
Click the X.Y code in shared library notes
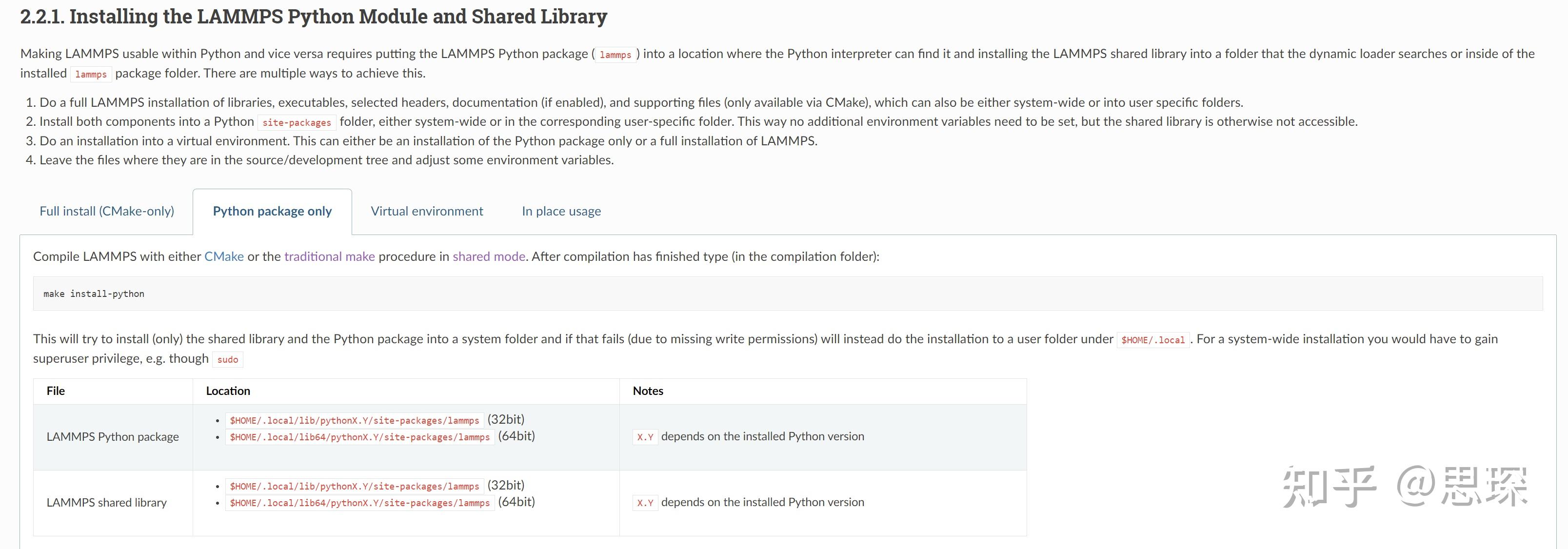[x=645, y=503]
